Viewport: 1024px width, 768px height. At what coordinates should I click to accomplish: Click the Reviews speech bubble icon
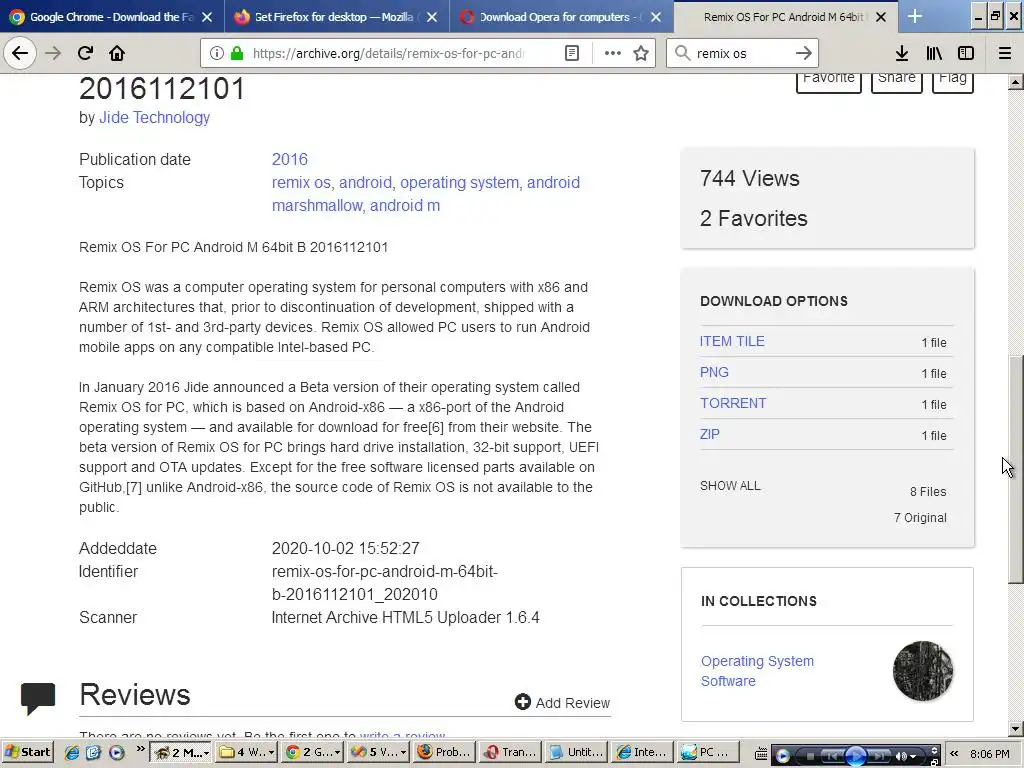coord(38,698)
